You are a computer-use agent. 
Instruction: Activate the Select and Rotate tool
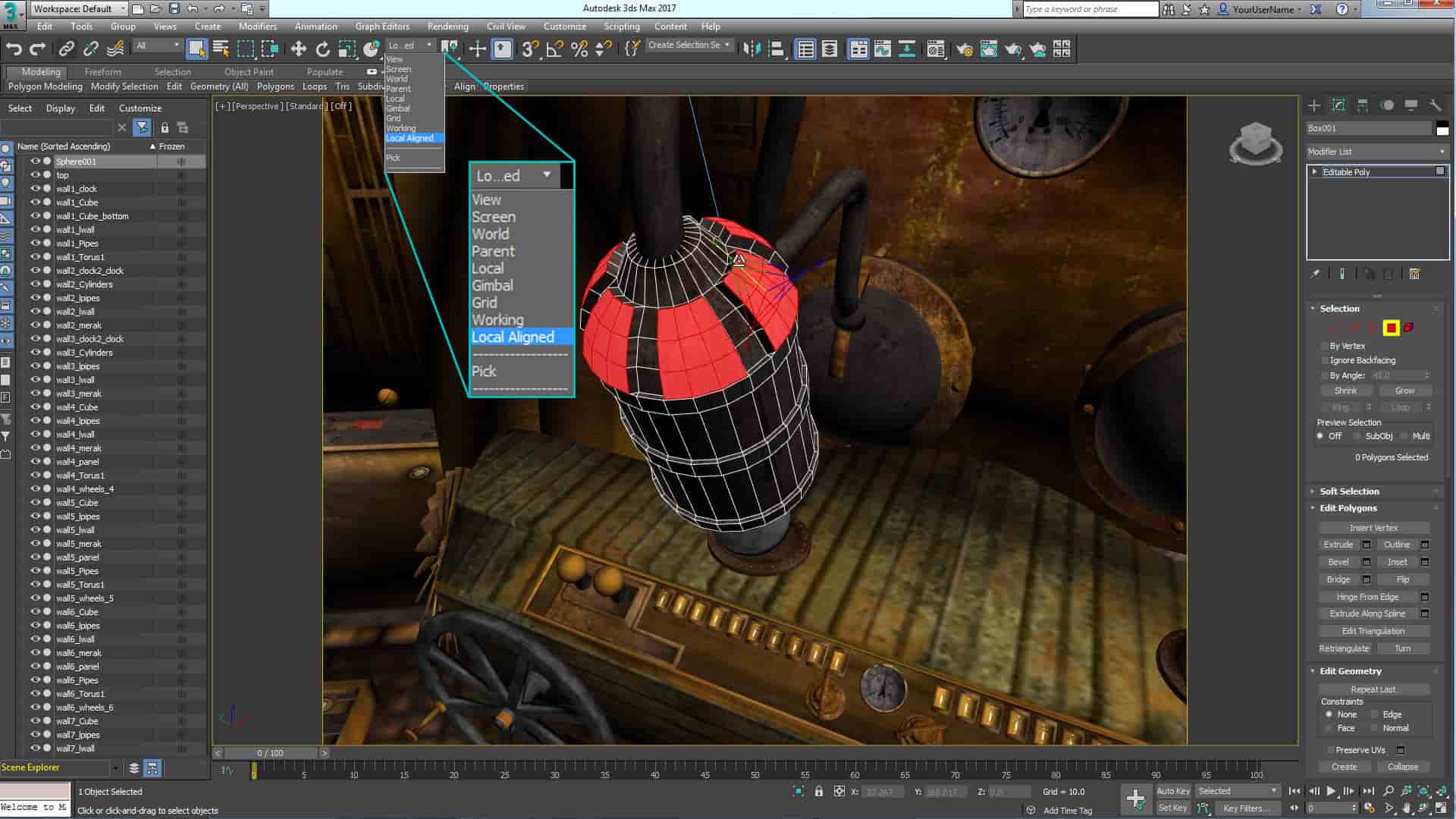click(323, 49)
